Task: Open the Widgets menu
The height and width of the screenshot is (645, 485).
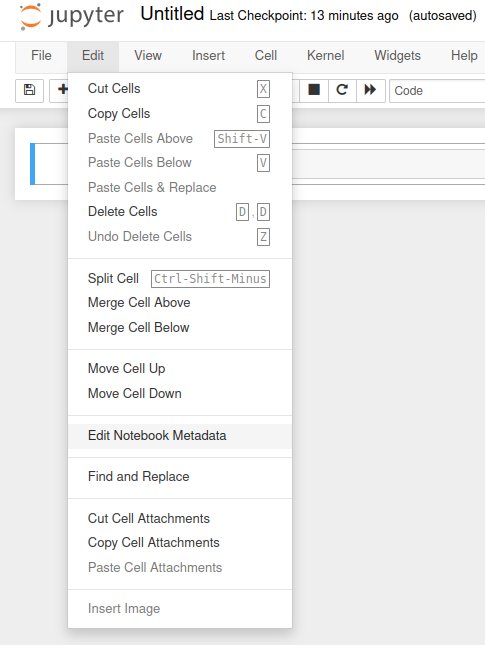Action: coord(397,56)
